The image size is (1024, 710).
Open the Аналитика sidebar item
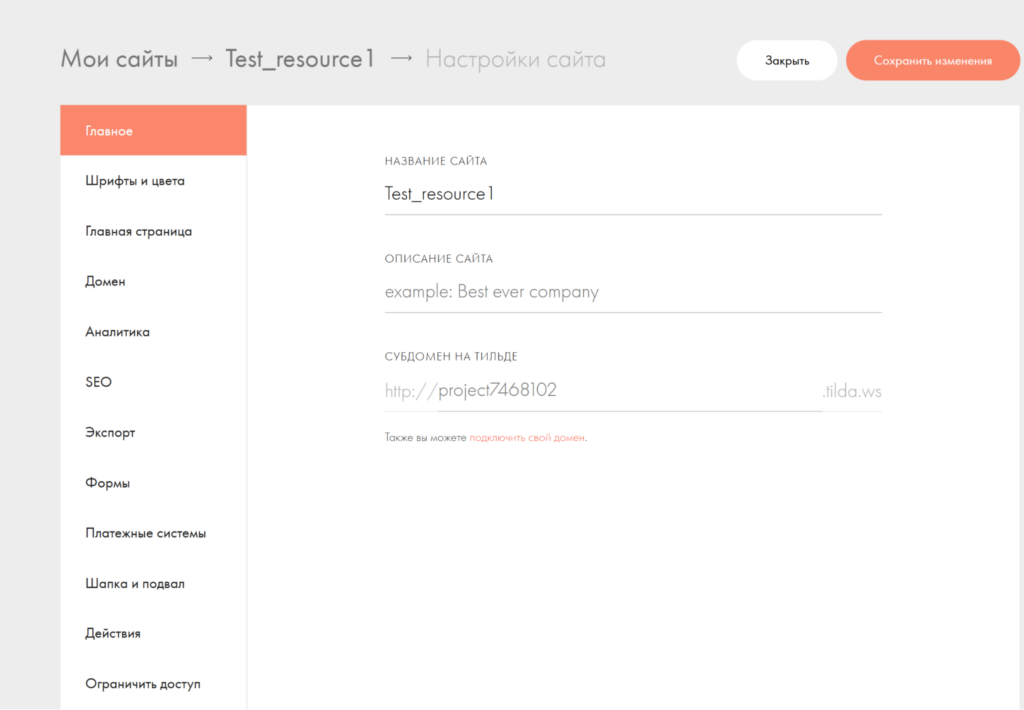click(118, 332)
